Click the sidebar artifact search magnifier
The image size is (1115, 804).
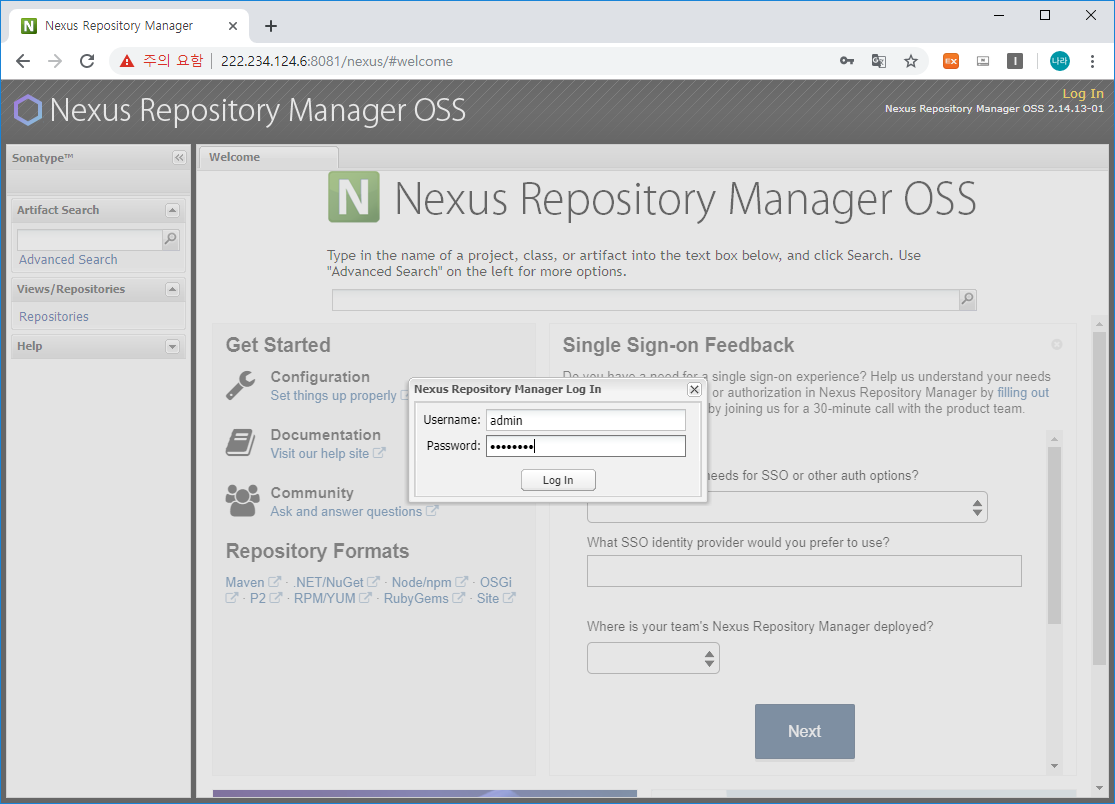pos(171,240)
